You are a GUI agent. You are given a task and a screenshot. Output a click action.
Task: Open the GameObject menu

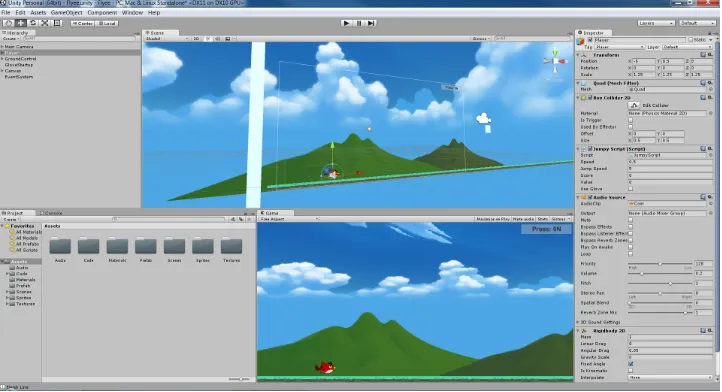(66, 13)
